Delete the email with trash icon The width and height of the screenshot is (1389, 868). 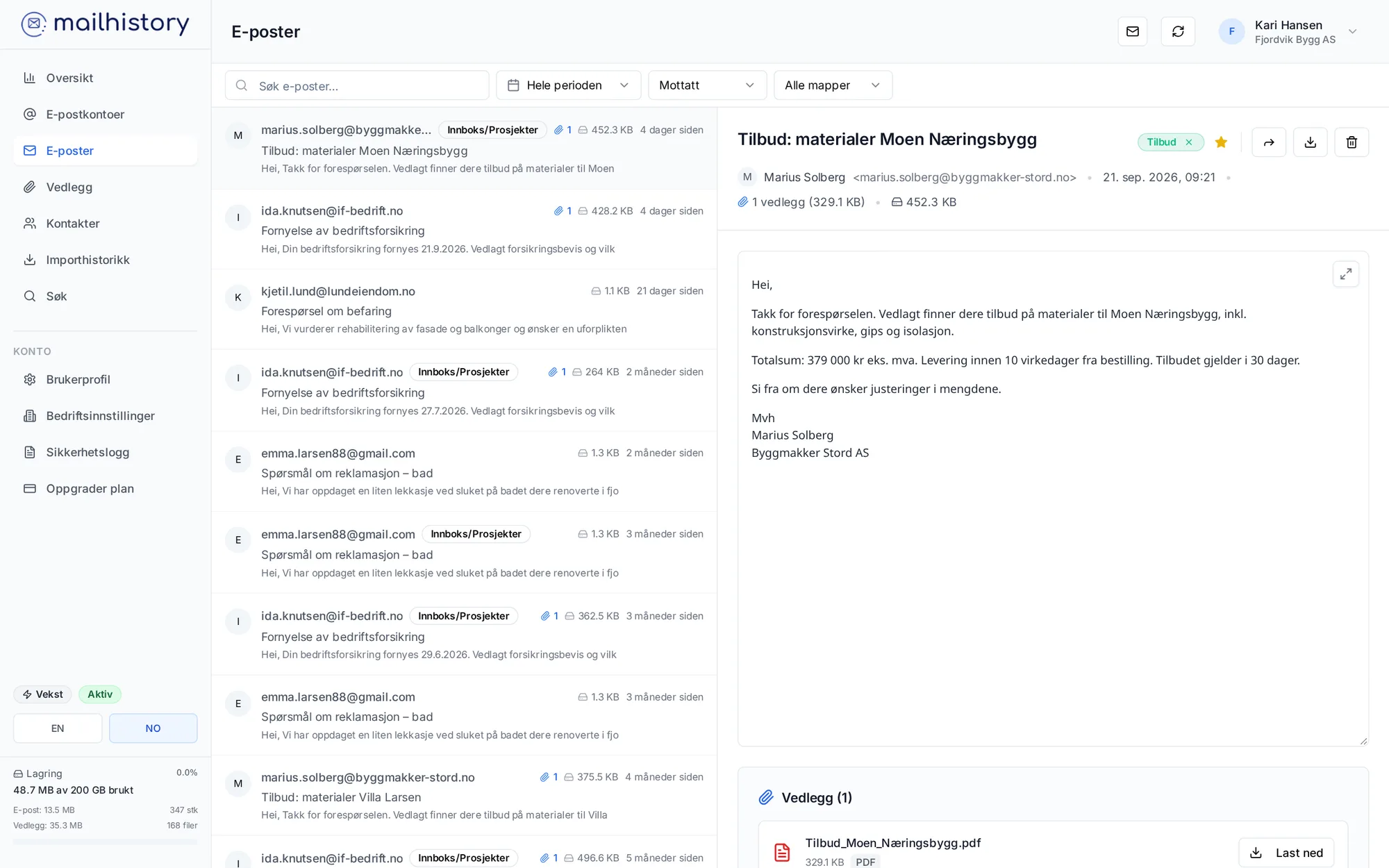(x=1351, y=142)
